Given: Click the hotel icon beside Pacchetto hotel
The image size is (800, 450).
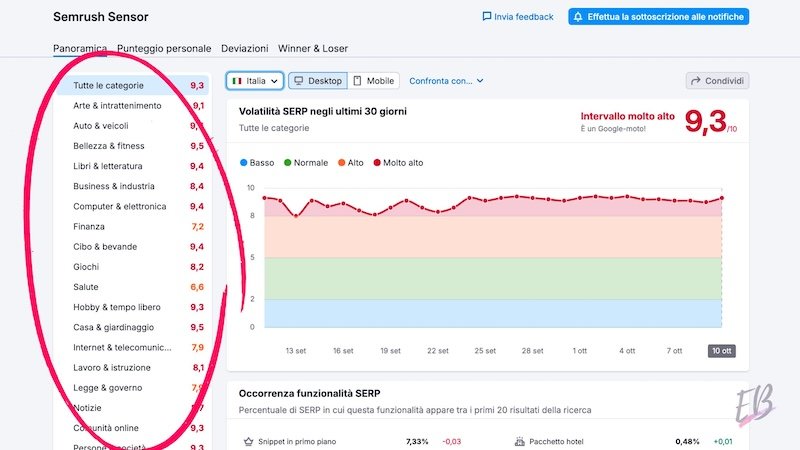Looking at the screenshot, I should pos(519,441).
